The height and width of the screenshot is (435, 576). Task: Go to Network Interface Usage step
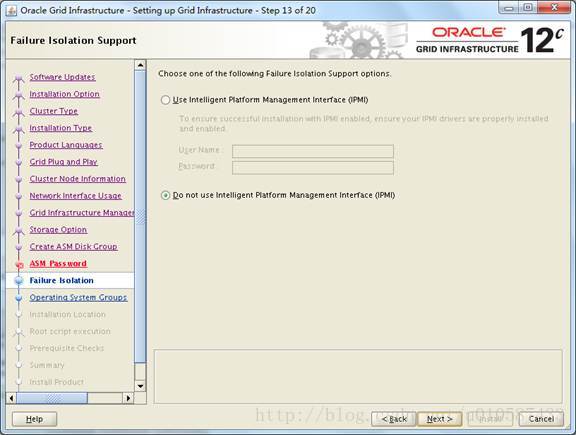tap(75, 195)
